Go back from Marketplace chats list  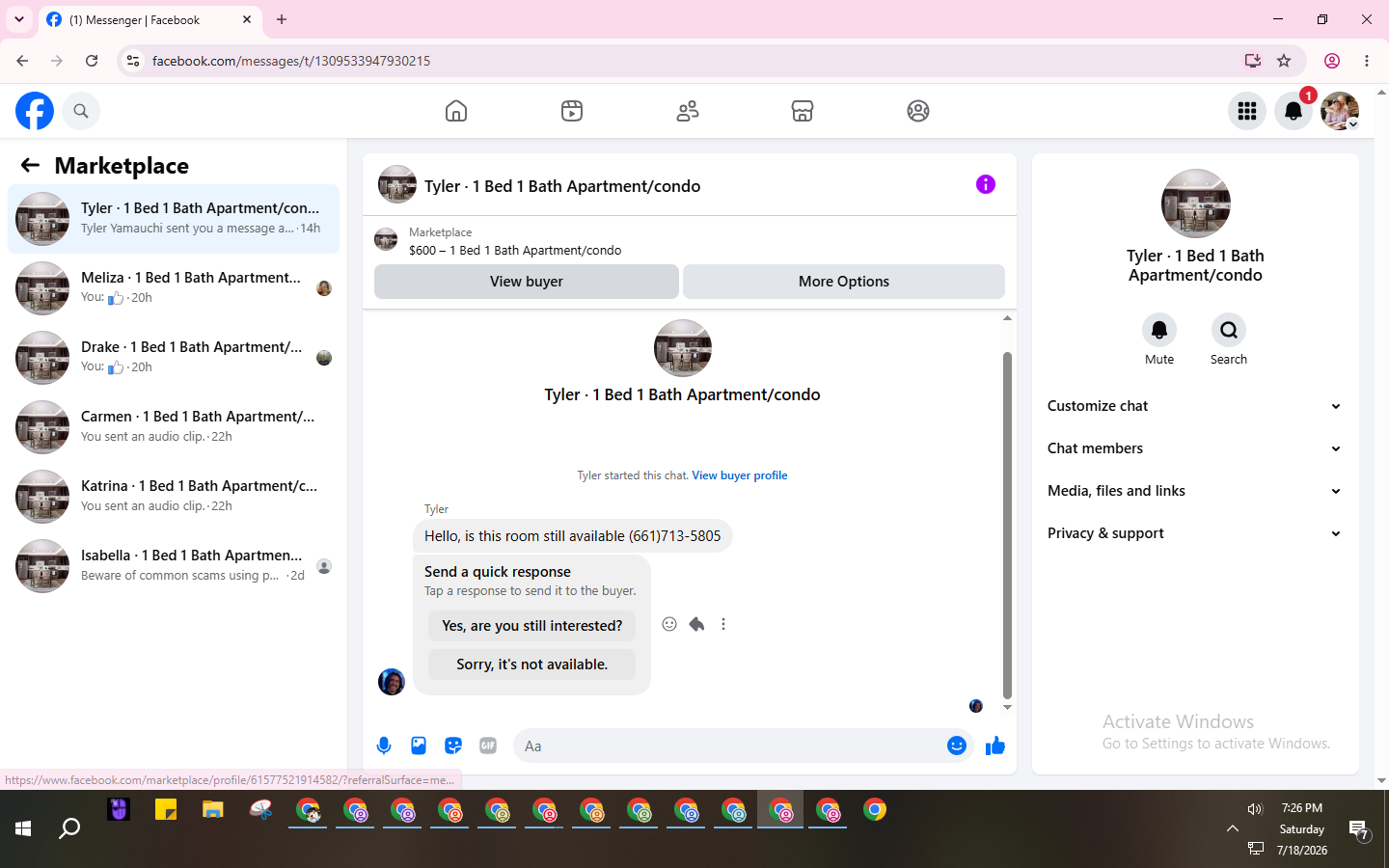(30, 165)
